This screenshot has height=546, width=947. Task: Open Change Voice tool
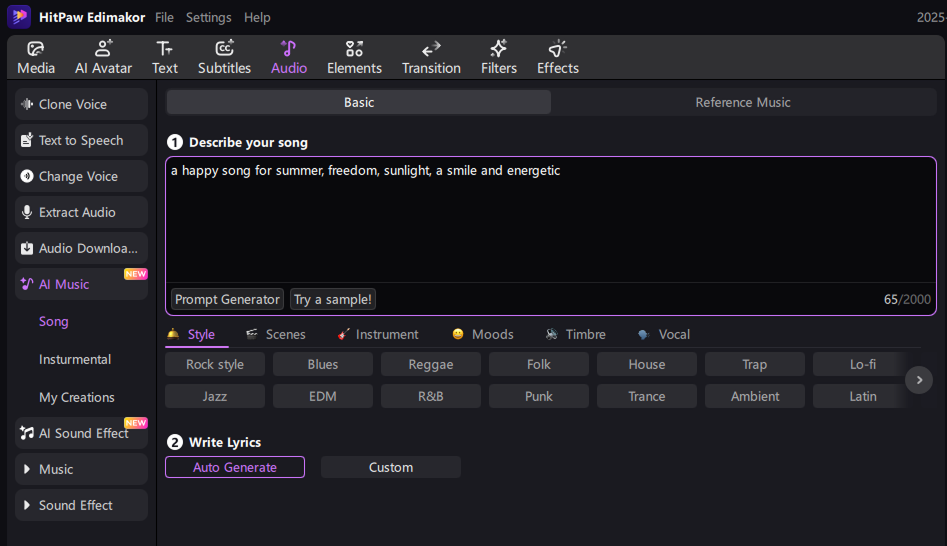click(x=82, y=176)
